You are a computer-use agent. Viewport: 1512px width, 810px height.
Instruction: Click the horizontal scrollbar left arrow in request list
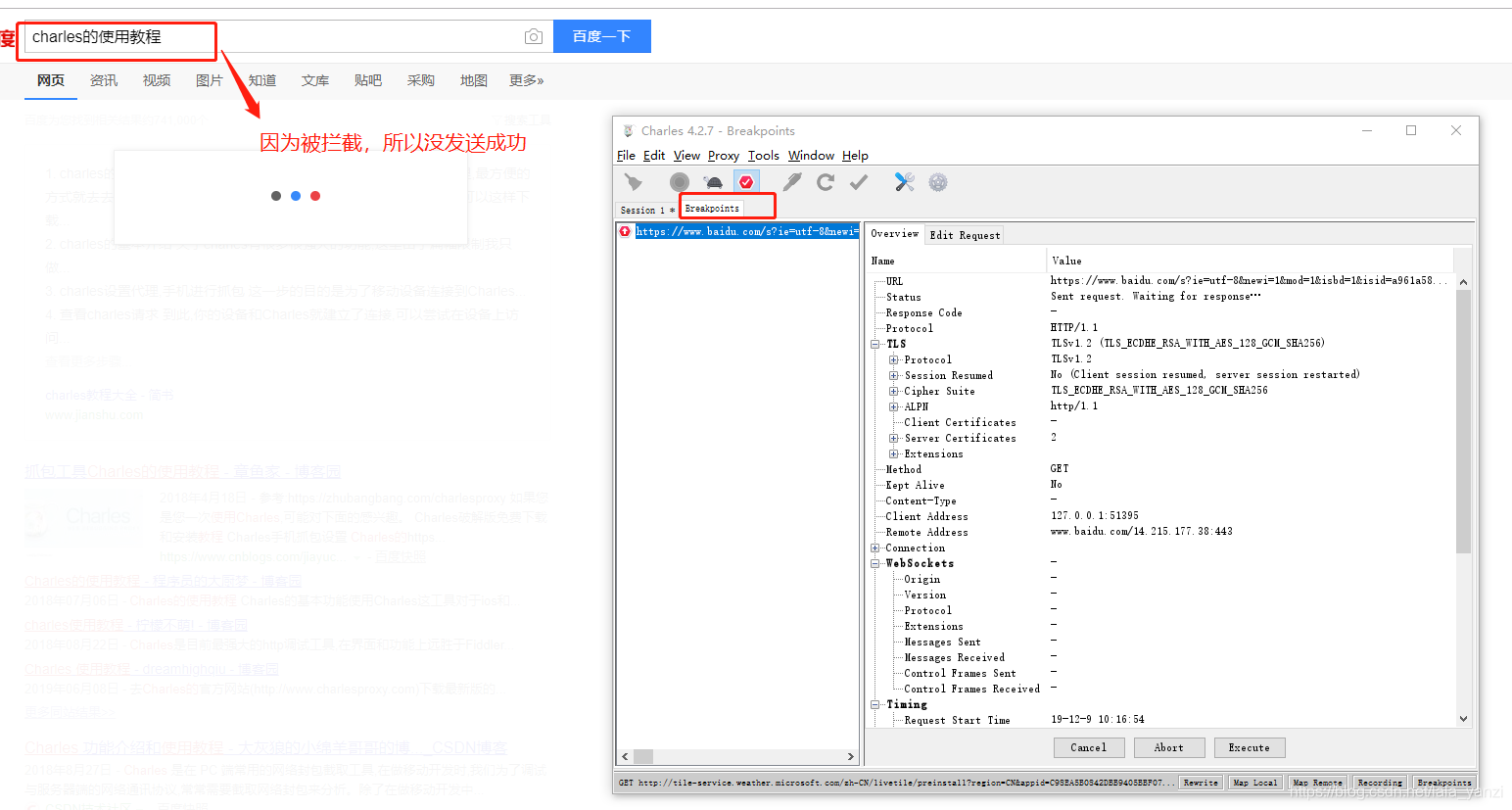coord(625,756)
